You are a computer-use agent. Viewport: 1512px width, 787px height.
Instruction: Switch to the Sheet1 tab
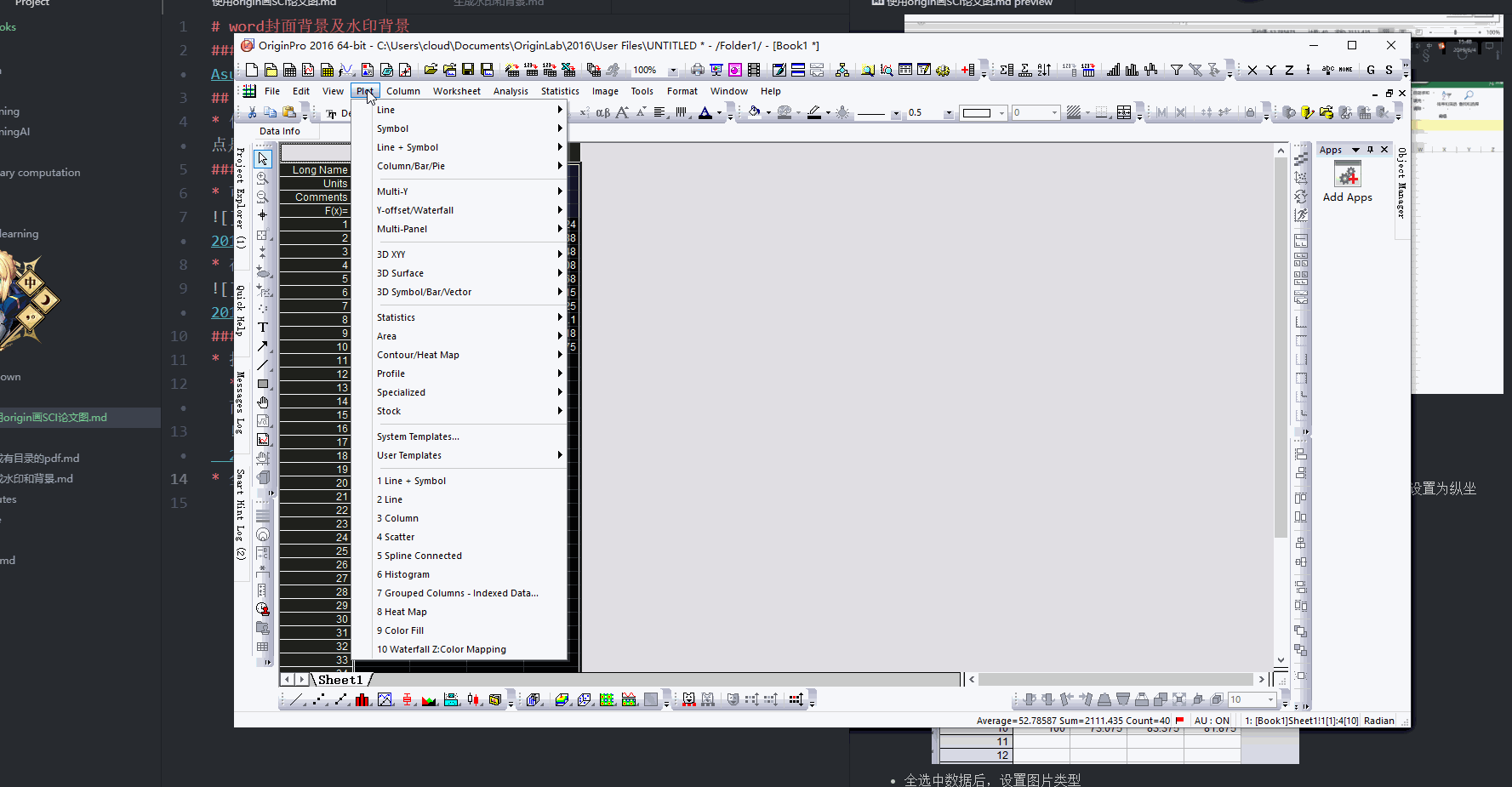339,680
